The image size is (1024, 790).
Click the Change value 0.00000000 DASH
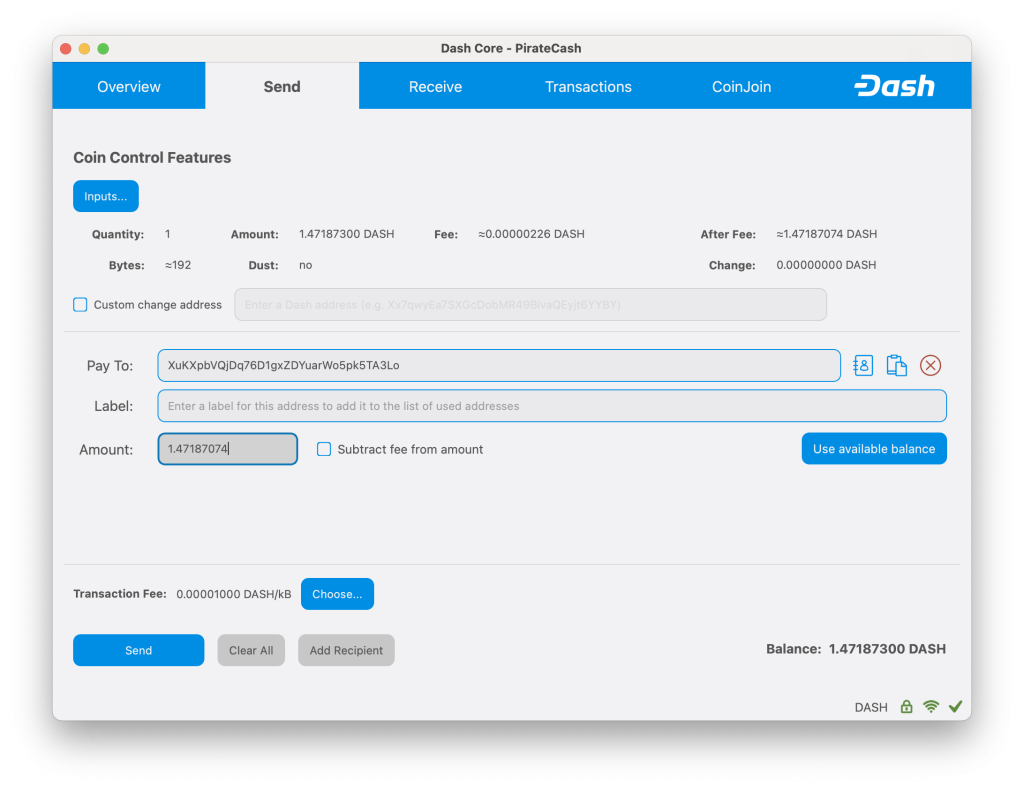826,265
